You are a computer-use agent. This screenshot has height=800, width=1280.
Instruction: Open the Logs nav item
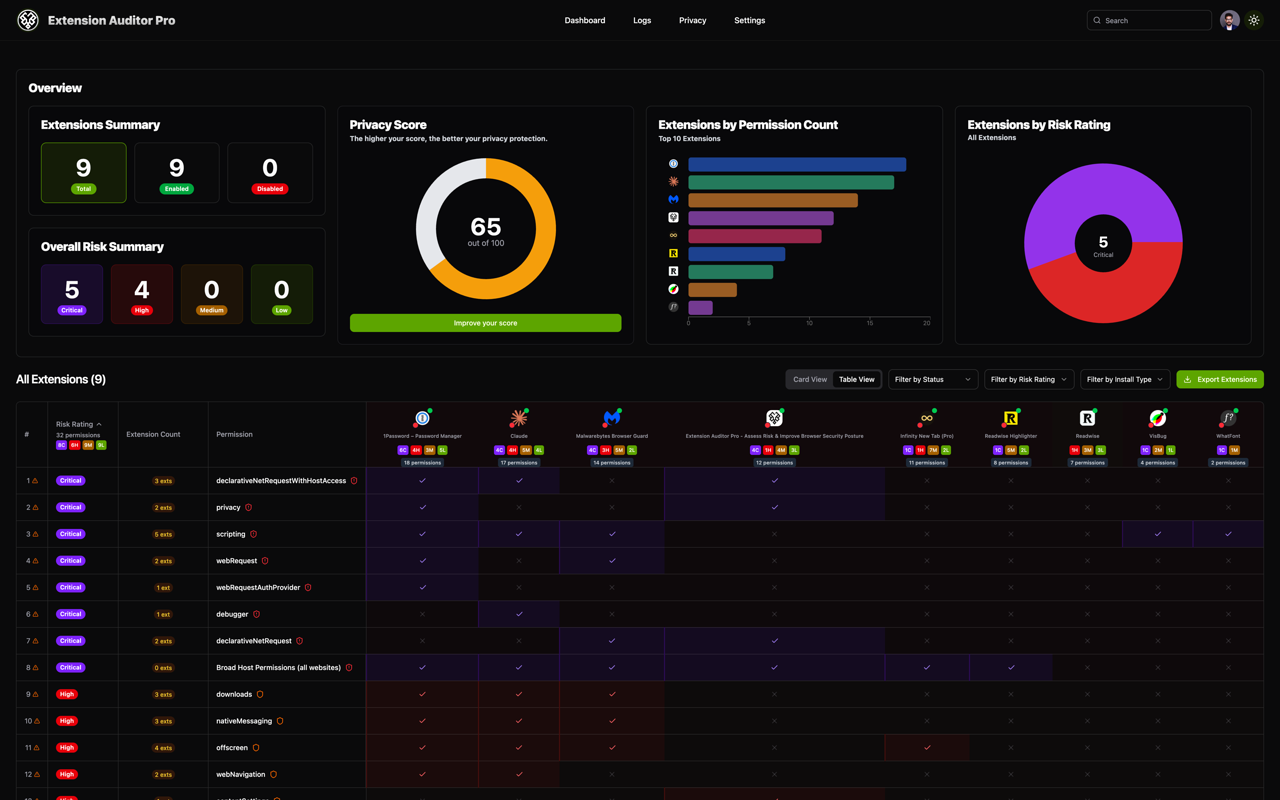tap(642, 20)
